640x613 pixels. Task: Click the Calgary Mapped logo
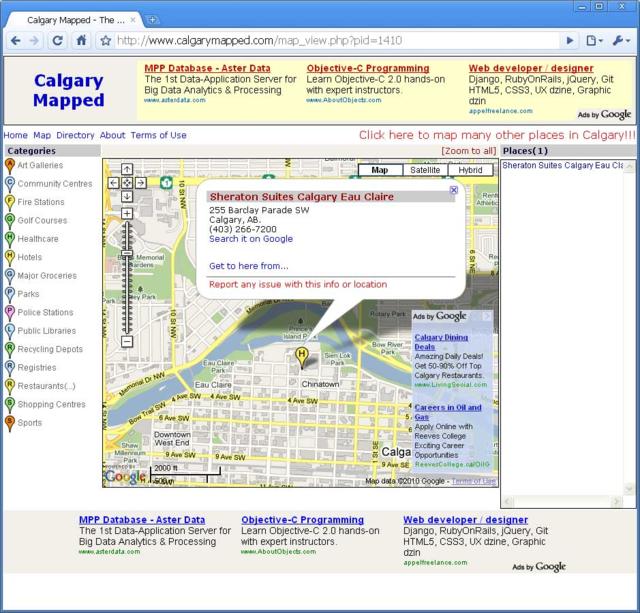tap(69, 90)
